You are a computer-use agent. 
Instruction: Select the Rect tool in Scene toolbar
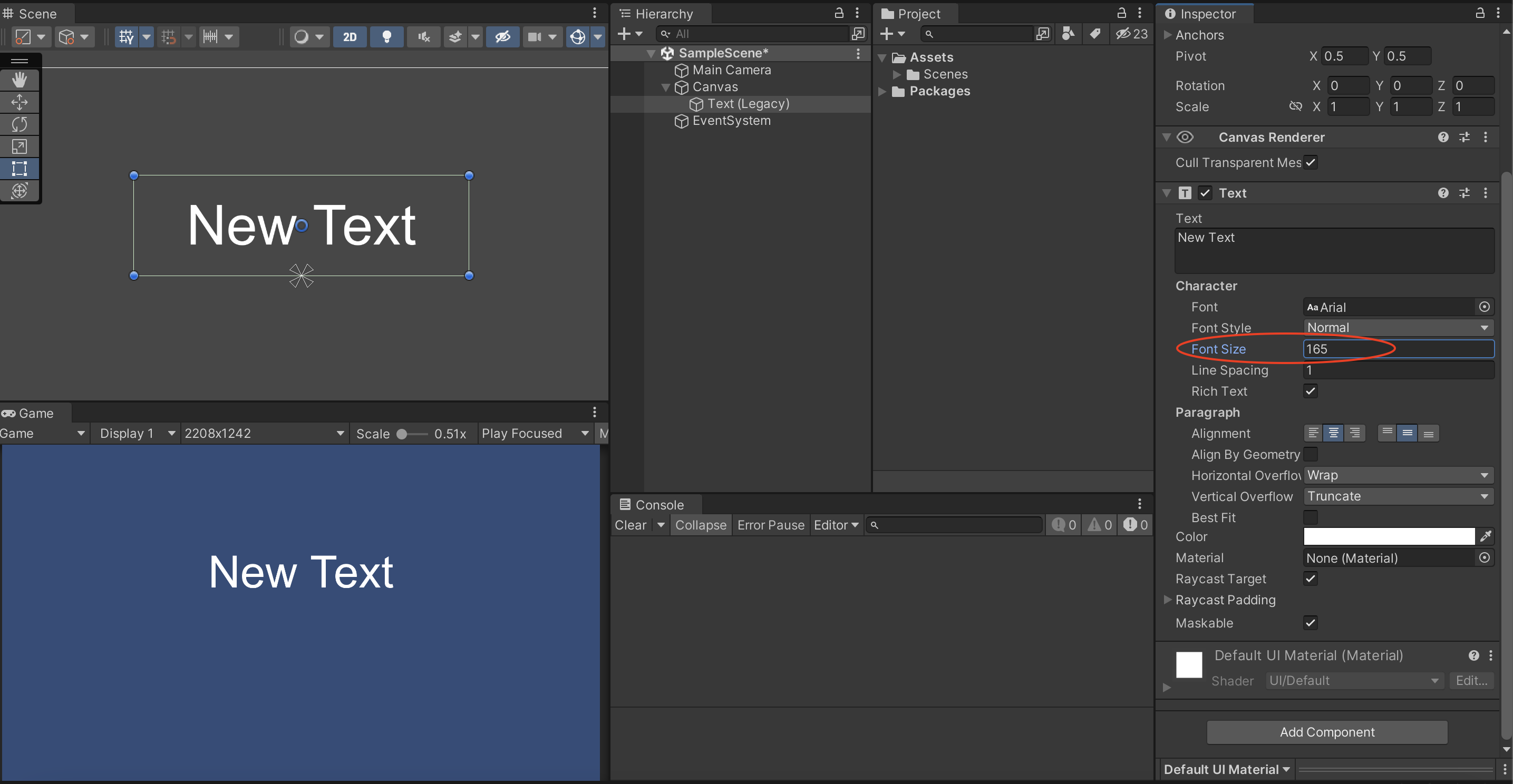click(20, 169)
